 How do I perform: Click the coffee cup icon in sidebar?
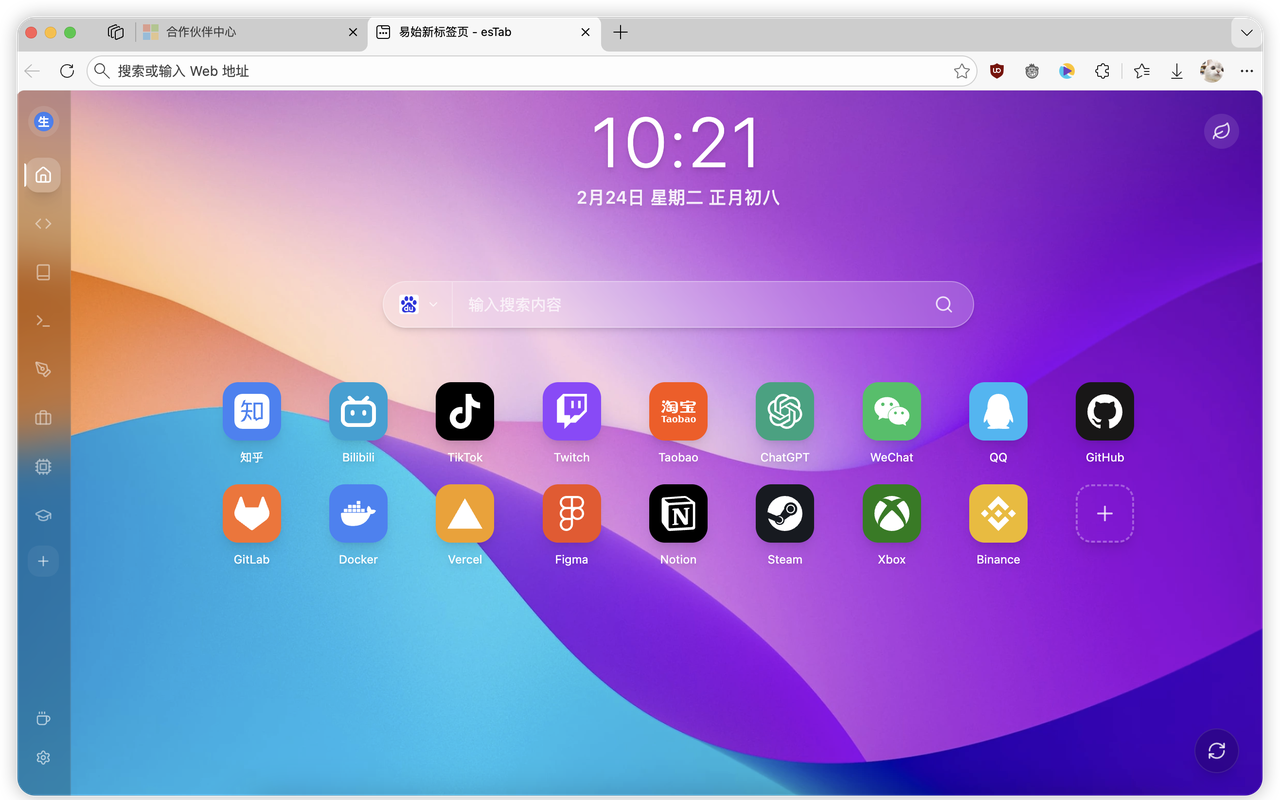point(43,719)
